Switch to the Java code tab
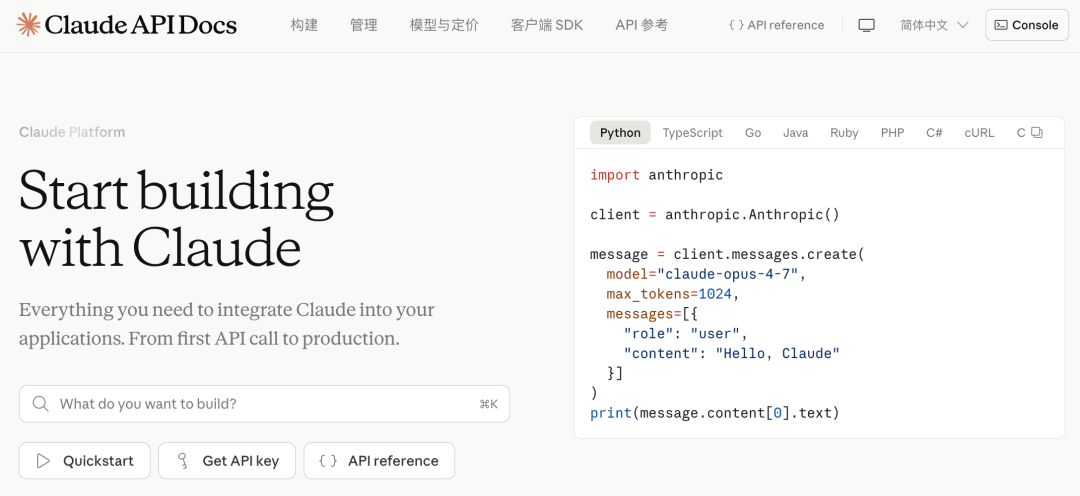 pos(796,133)
